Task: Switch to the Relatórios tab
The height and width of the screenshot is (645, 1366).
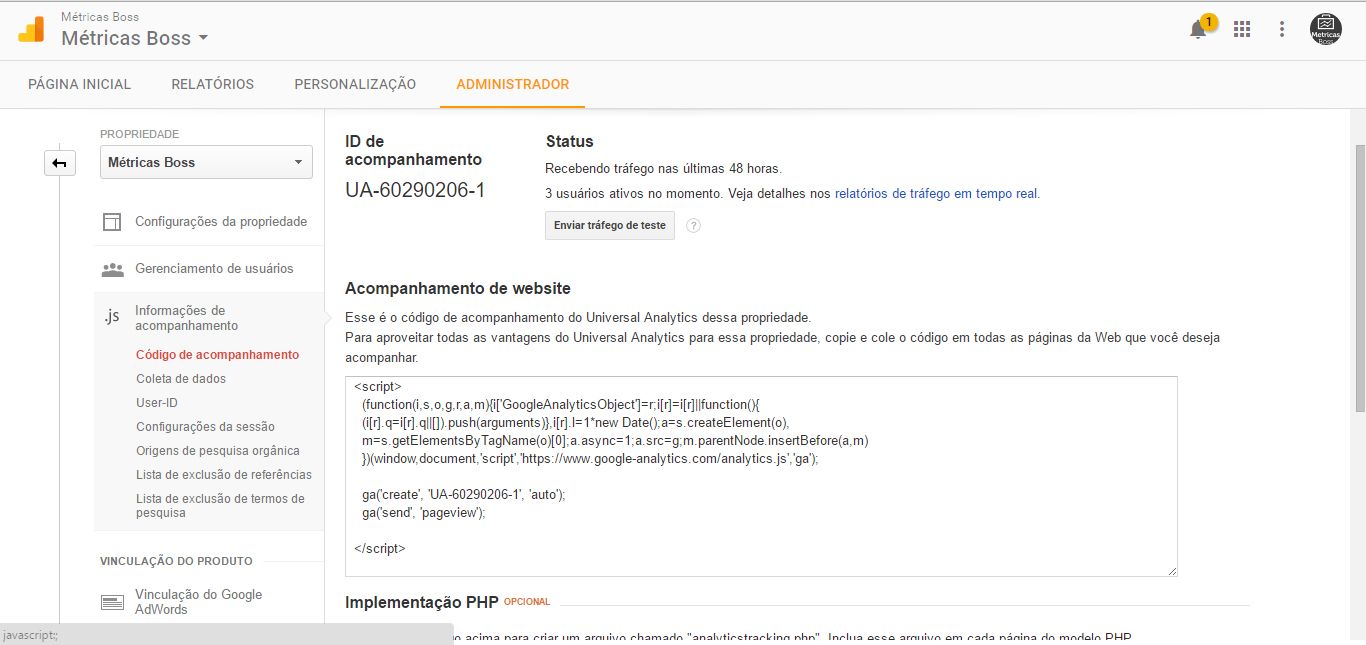Action: (212, 84)
